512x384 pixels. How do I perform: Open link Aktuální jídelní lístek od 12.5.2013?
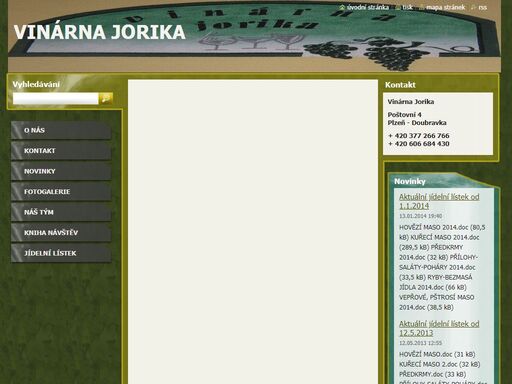click(x=439, y=328)
